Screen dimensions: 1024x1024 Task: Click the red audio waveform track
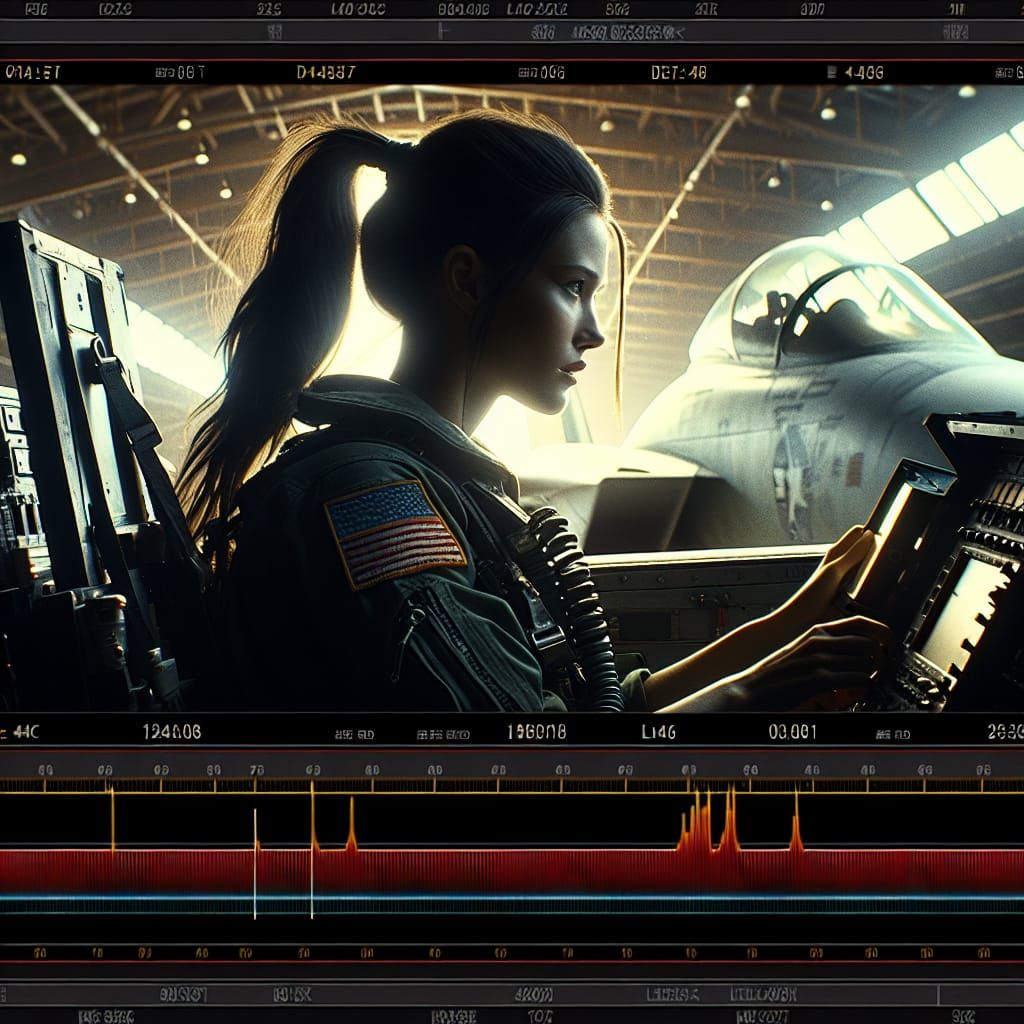point(500,870)
